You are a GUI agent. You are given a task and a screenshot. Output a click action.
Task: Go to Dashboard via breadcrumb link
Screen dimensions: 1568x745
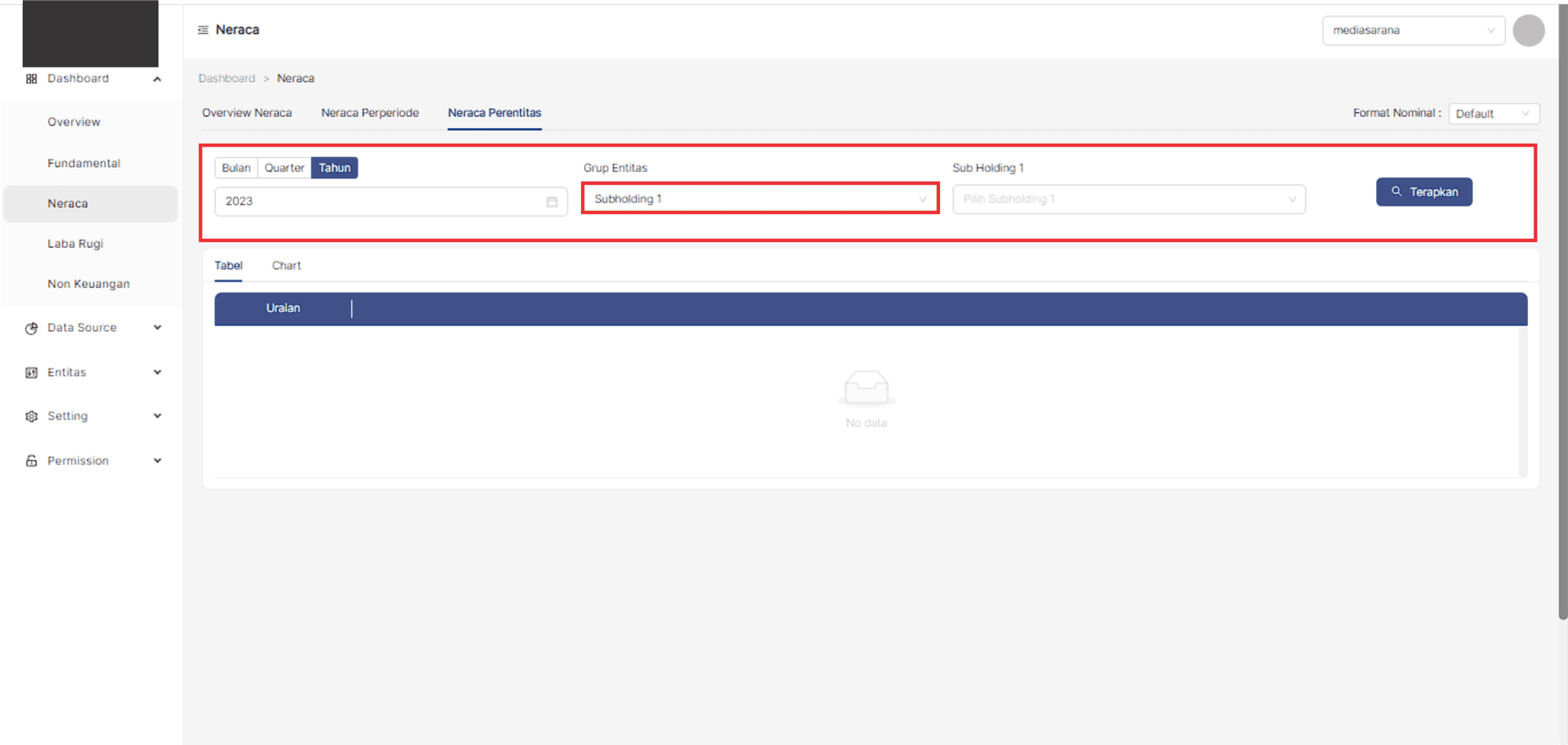(227, 78)
